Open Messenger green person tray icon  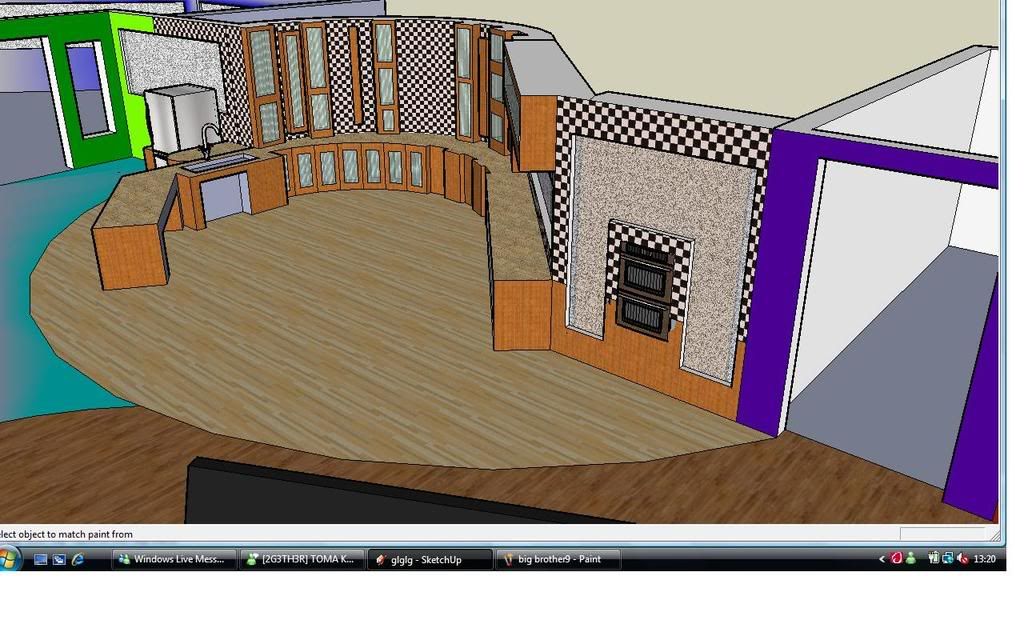(x=911, y=558)
